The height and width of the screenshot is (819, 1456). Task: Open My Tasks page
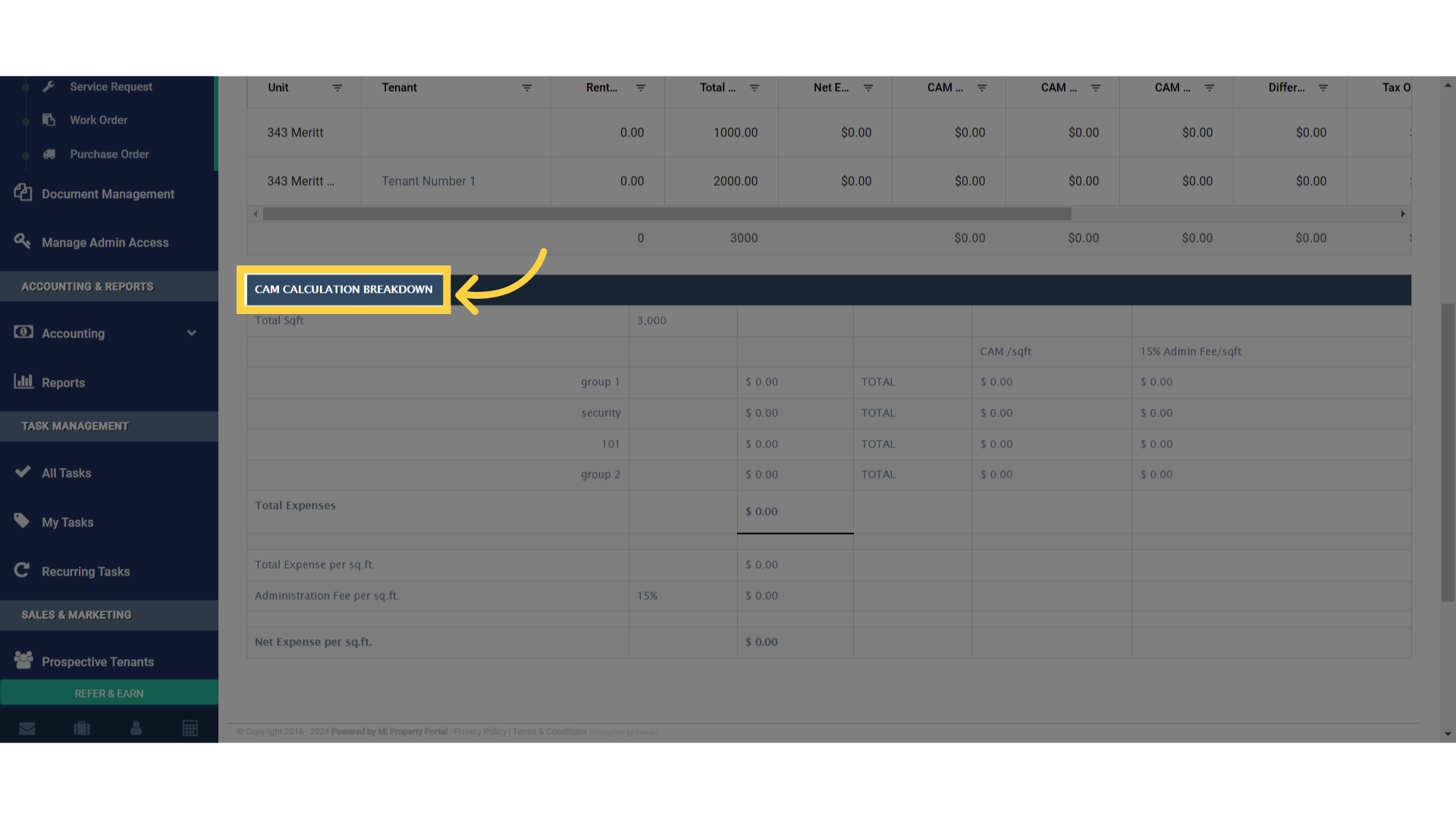pos(67,522)
